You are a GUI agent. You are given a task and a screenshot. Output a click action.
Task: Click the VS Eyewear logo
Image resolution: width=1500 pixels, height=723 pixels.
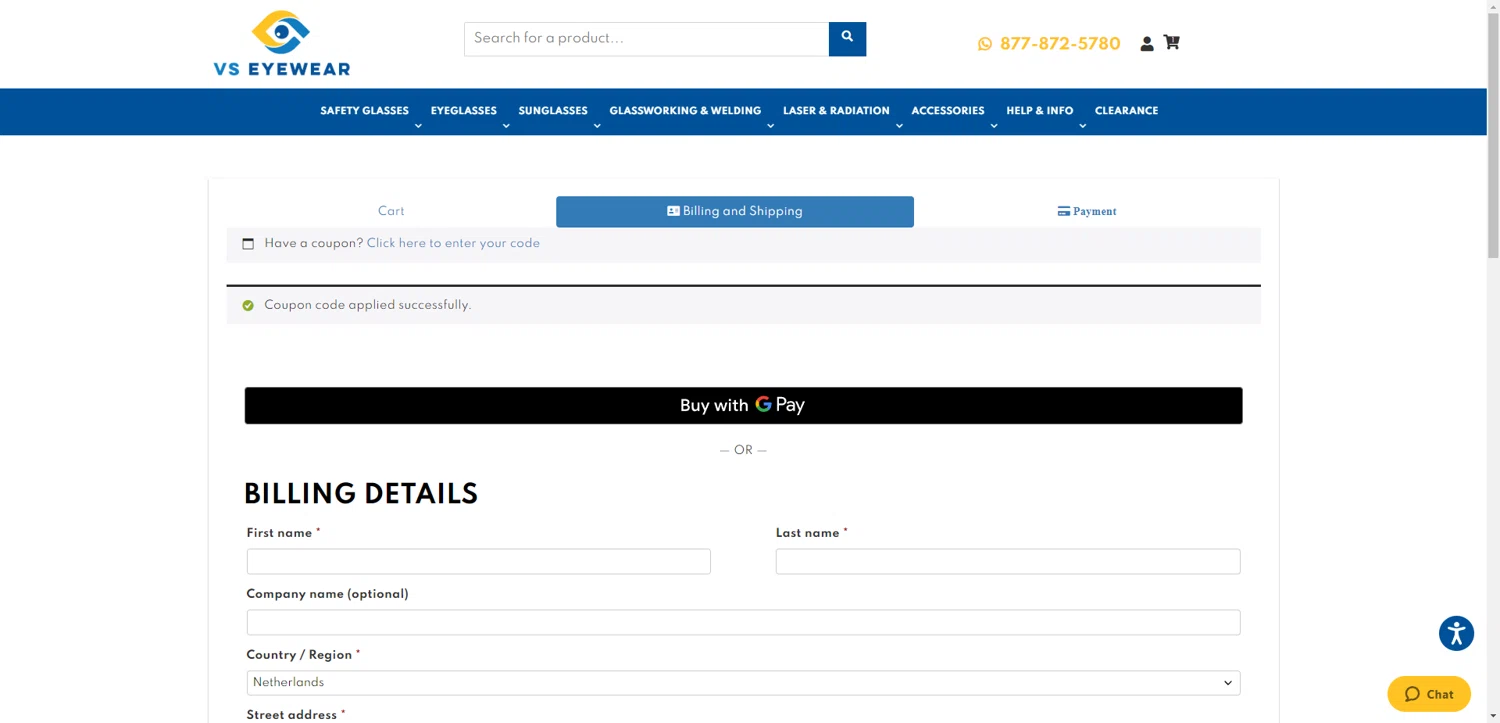[282, 43]
